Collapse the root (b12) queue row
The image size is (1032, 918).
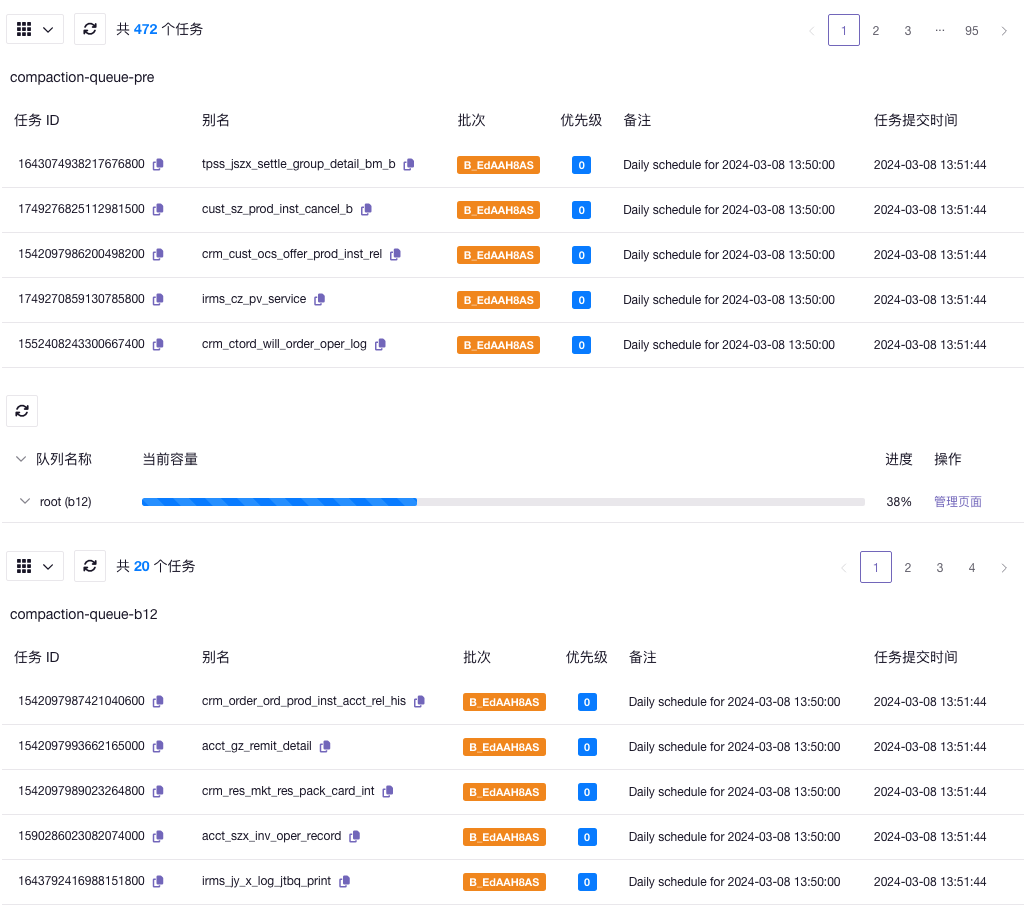(x=25, y=501)
